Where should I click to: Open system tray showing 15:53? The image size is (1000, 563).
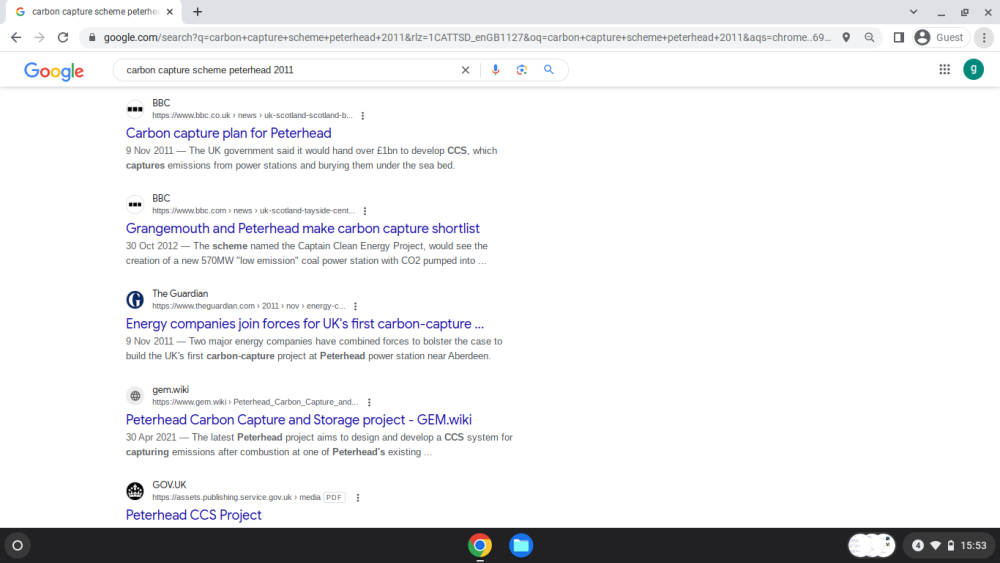coord(950,546)
